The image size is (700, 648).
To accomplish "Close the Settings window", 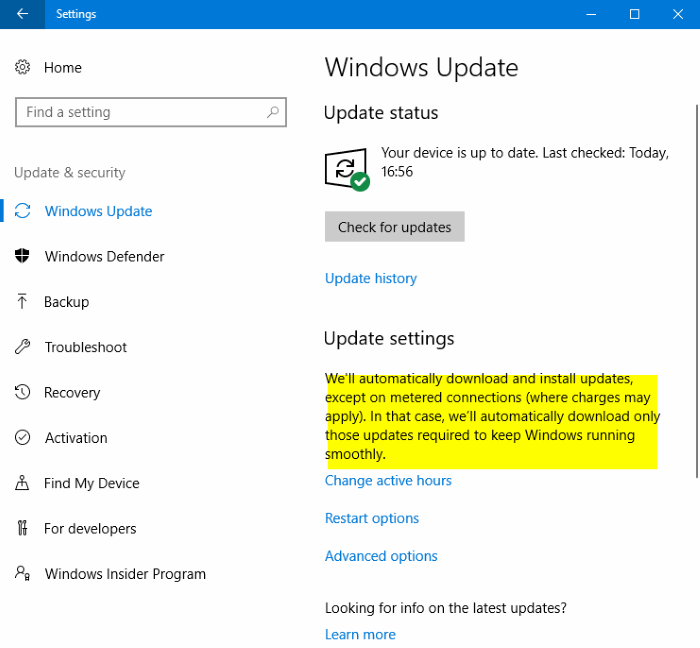I will tap(678, 14).
